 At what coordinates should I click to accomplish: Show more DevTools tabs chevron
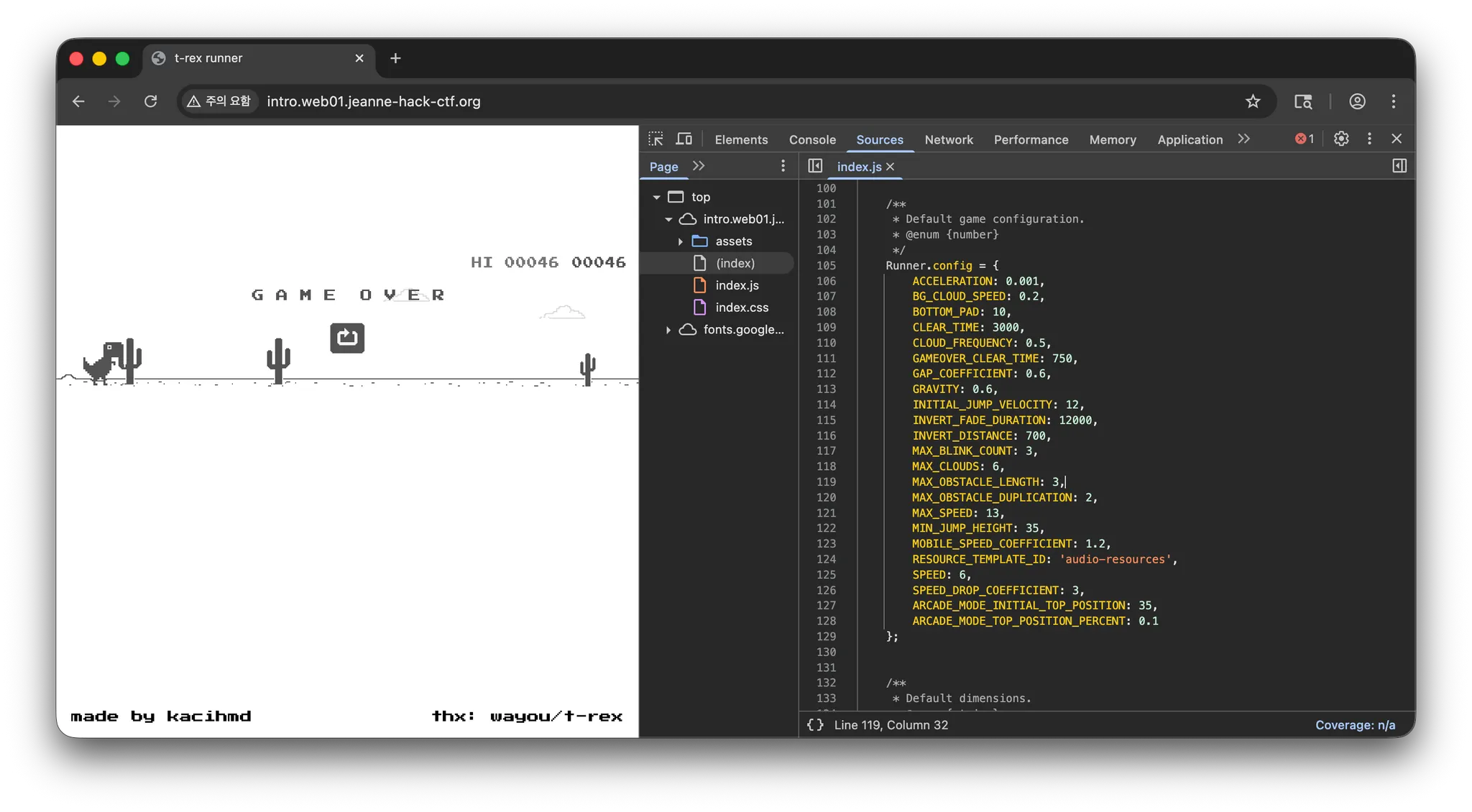click(1244, 139)
